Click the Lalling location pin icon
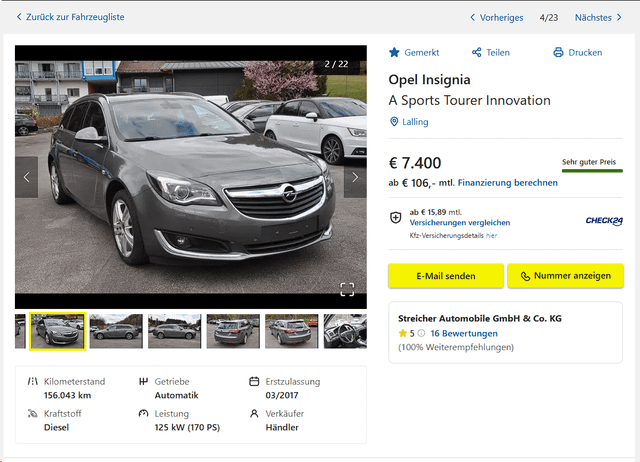This screenshot has height=462, width=640. [394, 122]
